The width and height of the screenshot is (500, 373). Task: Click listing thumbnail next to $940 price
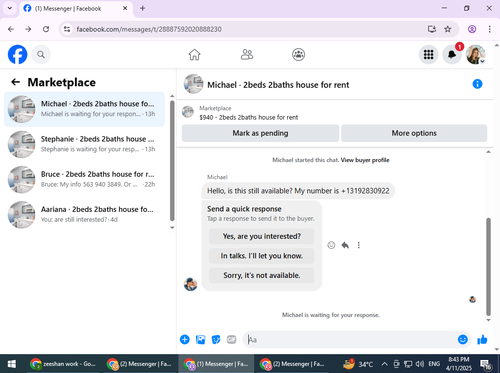point(188,112)
